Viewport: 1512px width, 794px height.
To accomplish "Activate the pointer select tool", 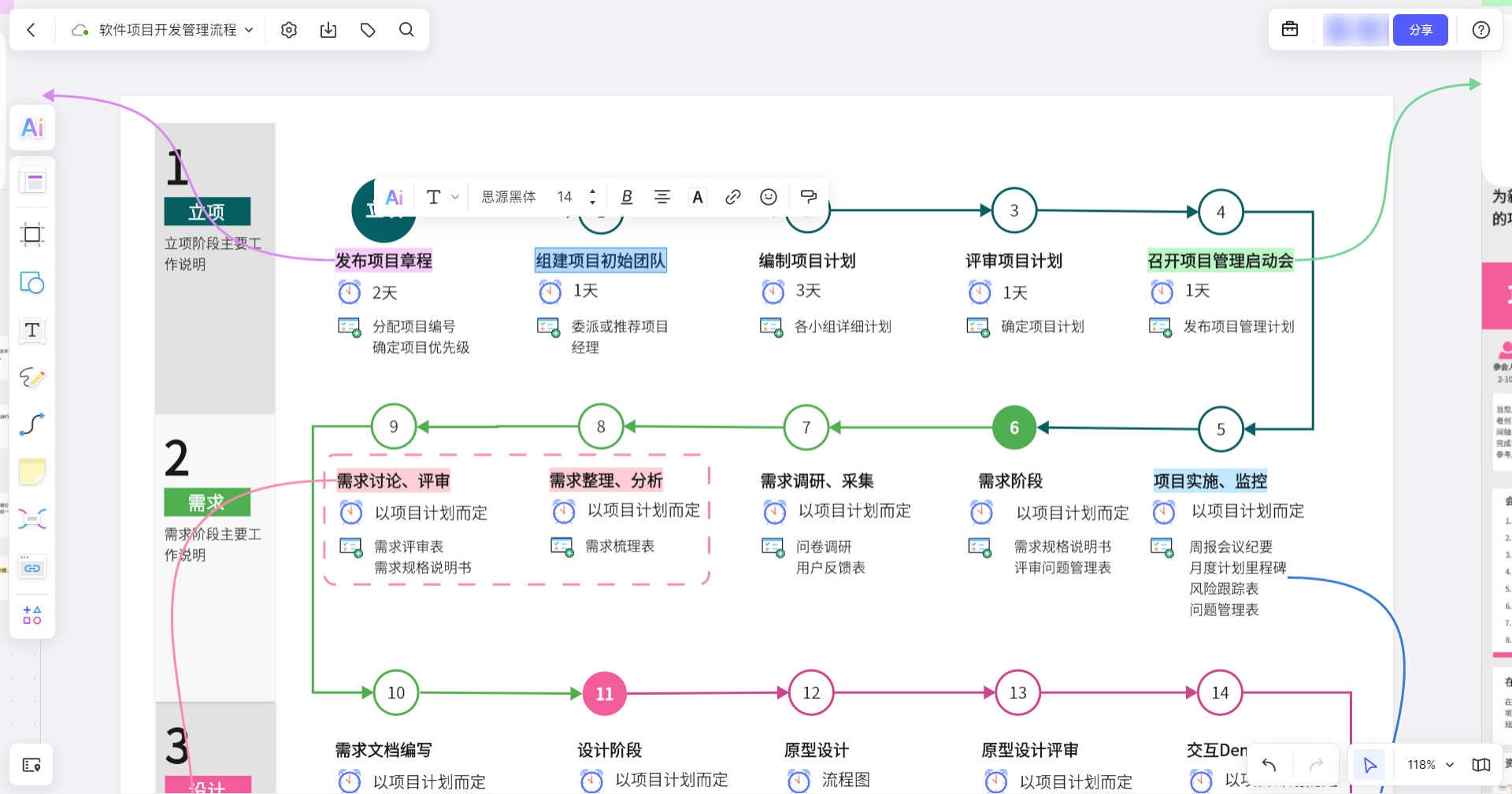I will pyautogui.click(x=1369, y=764).
